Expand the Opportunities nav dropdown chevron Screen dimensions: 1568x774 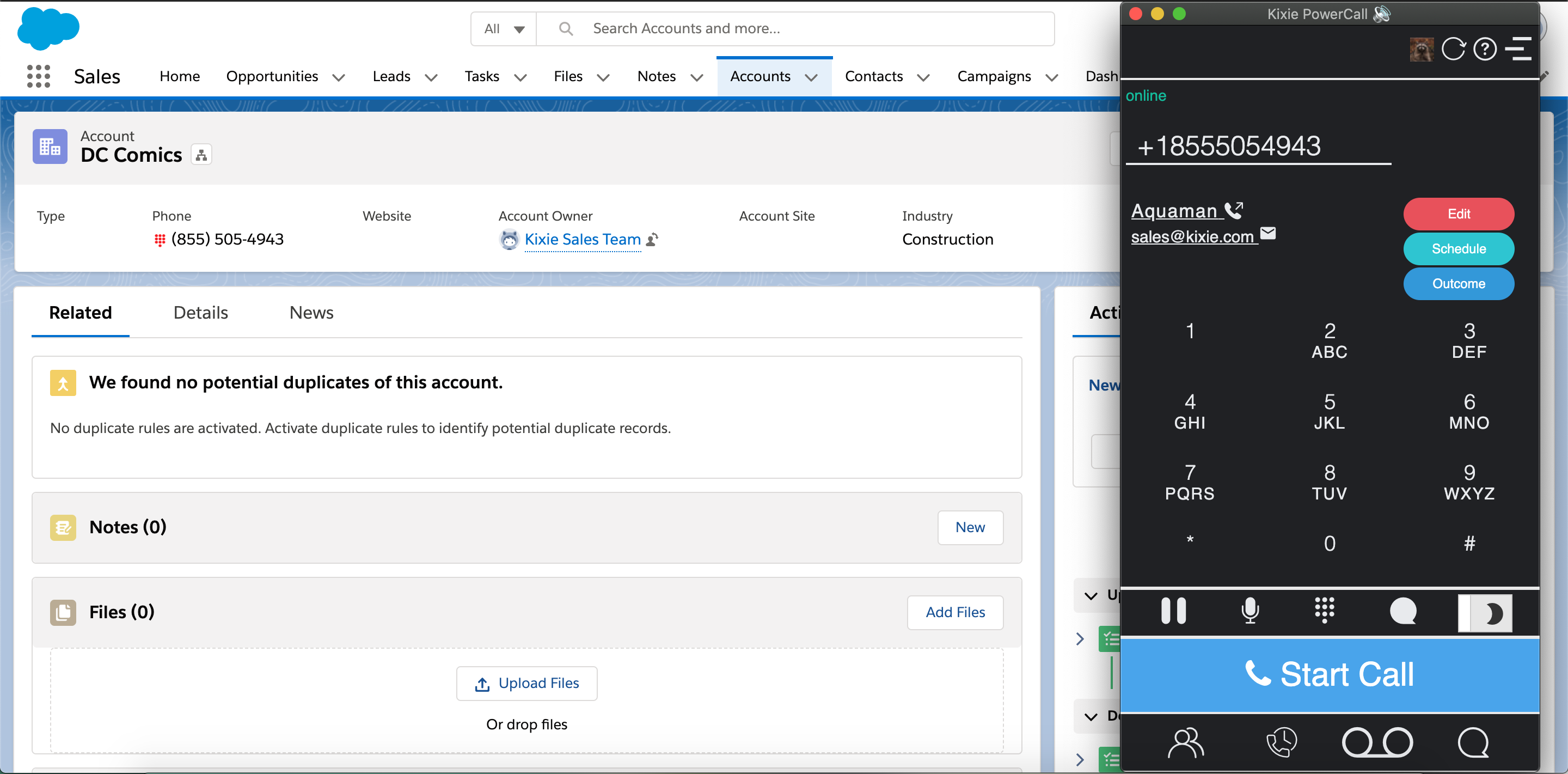[x=339, y=77]
